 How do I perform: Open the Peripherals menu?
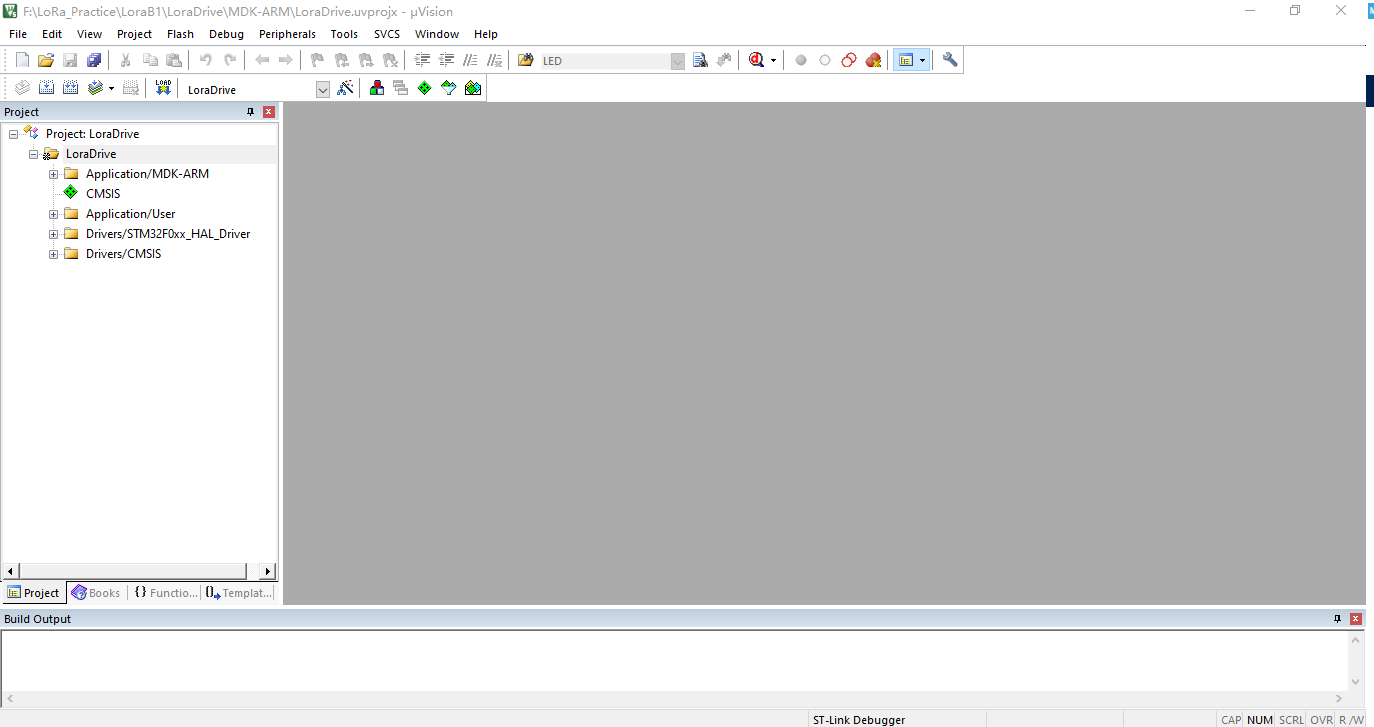pyautogui.click(x=287, y=34)
